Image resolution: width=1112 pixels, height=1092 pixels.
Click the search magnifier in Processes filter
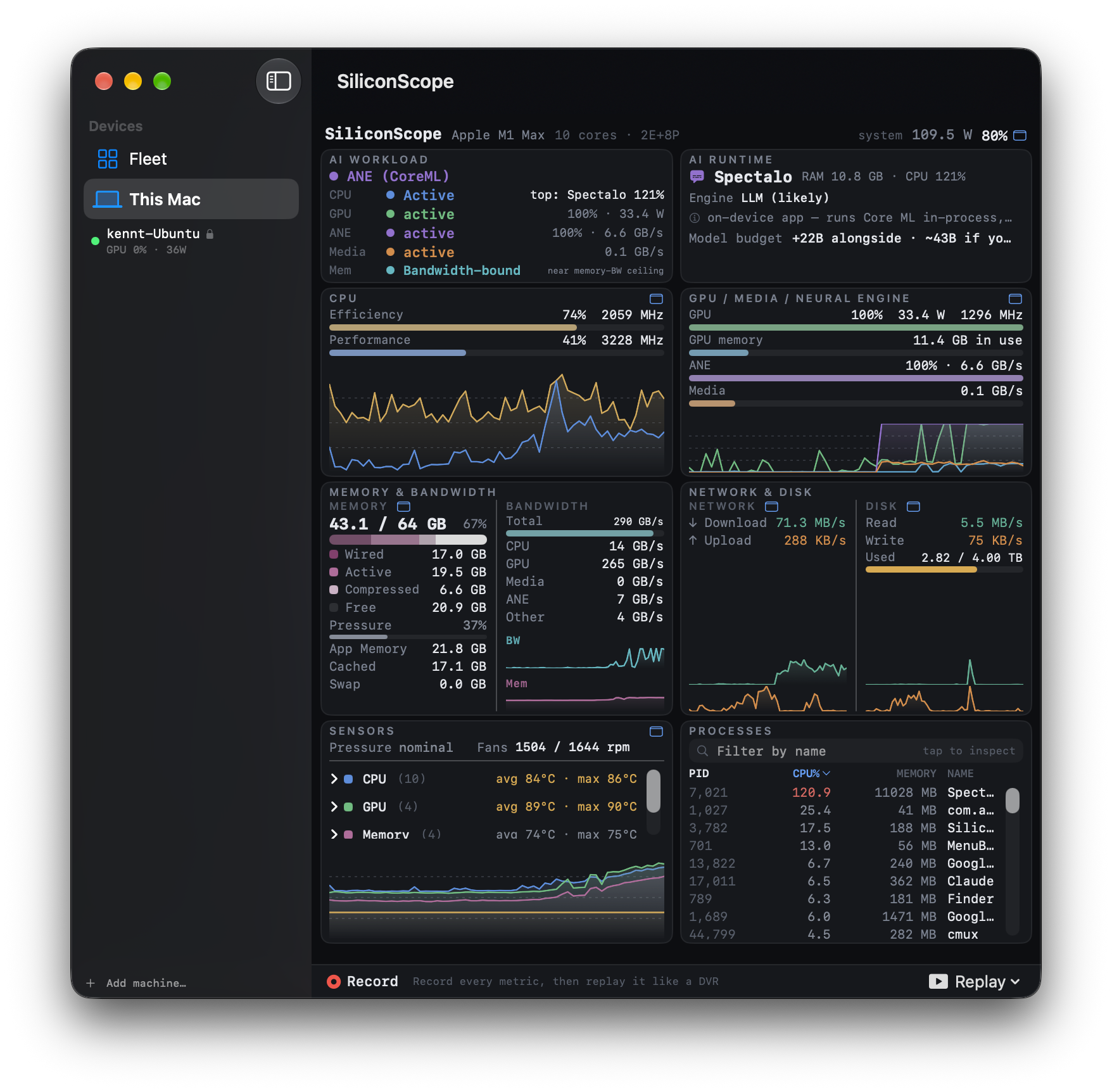coord(702,751)
